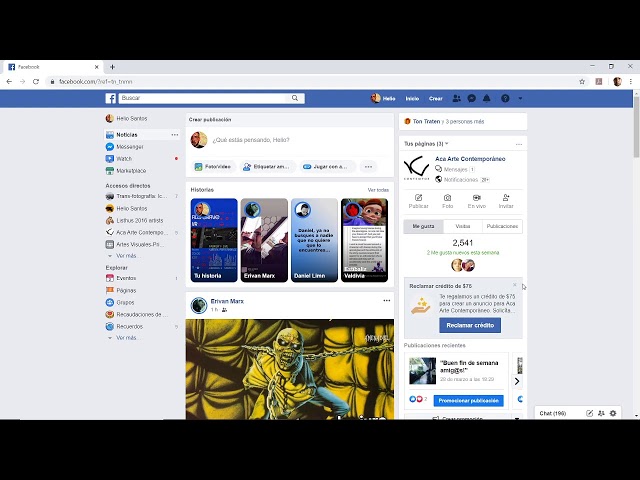This screenshot has width=640, height=480.
Task: Select Publicaciones tab
Action: (x=502, y=226)
